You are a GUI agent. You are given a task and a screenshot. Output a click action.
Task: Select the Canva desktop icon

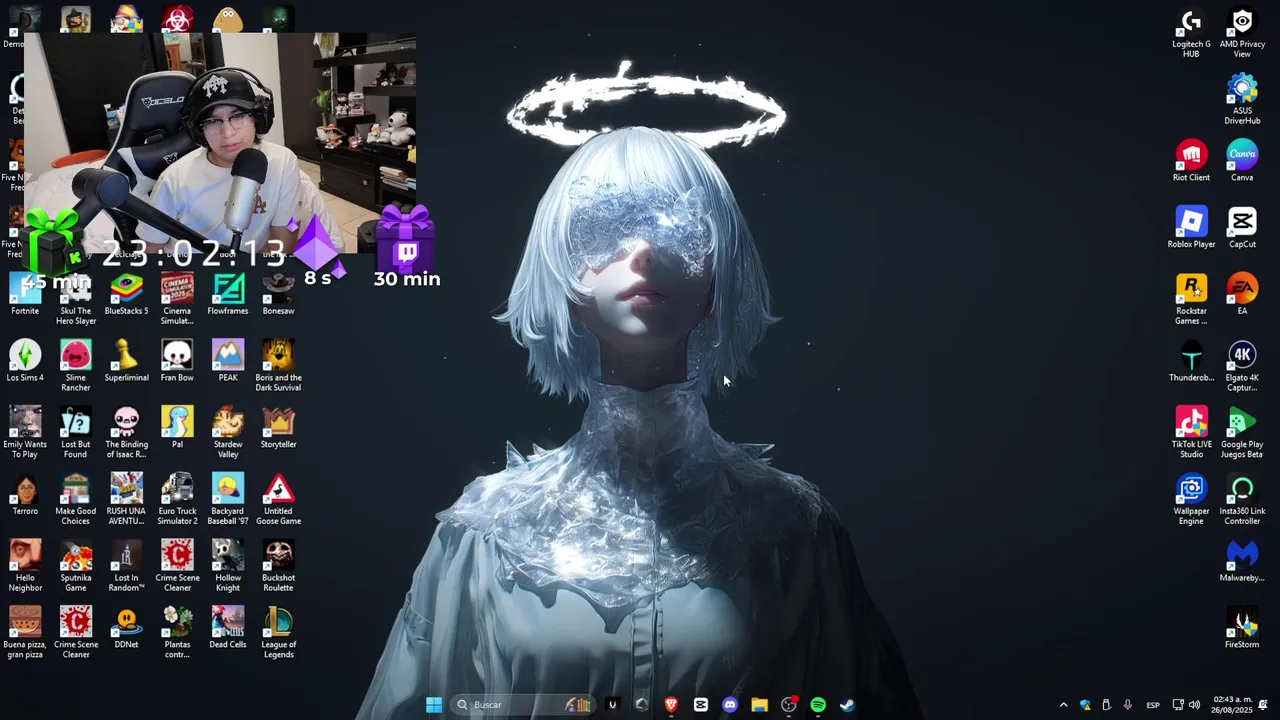tap(1242, 161)
